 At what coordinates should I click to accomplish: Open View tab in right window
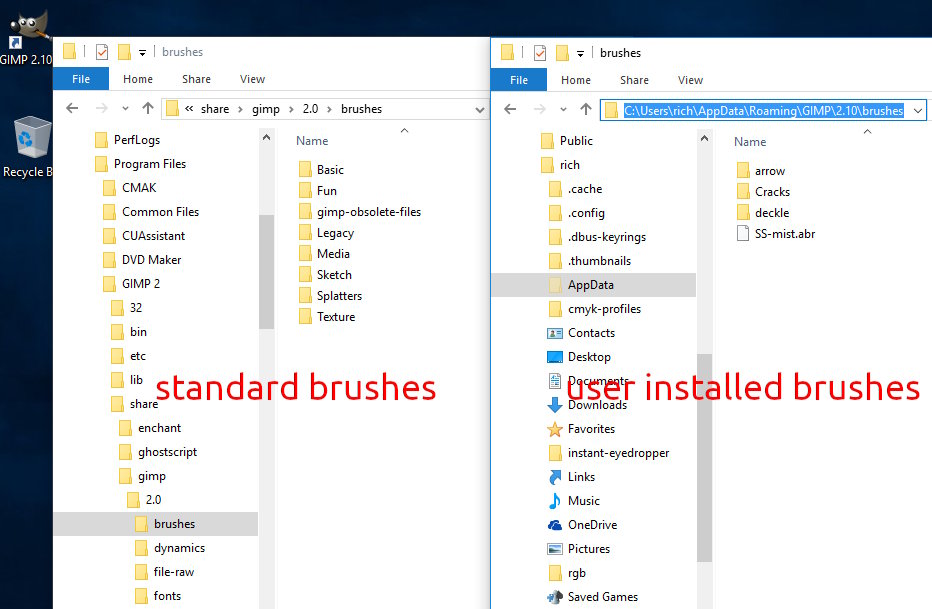690,80
